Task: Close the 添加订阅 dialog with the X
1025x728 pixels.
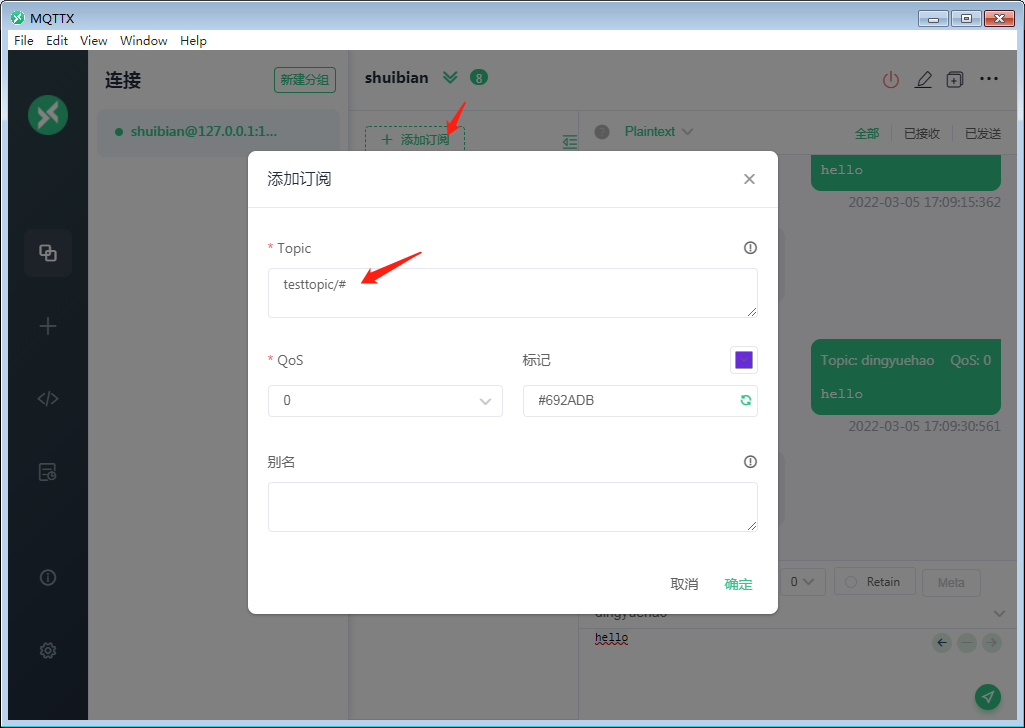Action: pos(749,179)
